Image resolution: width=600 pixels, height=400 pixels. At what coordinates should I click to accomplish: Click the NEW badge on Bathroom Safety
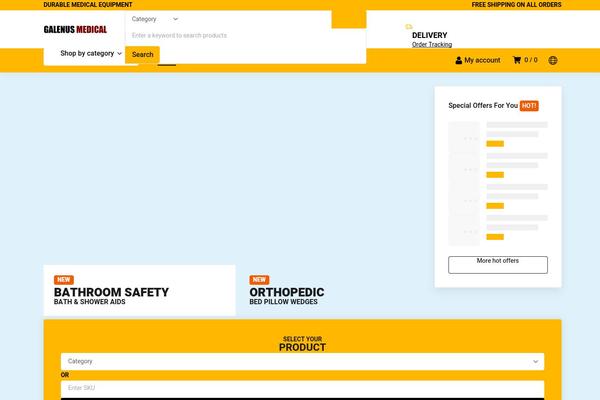[x=64, y=280]
